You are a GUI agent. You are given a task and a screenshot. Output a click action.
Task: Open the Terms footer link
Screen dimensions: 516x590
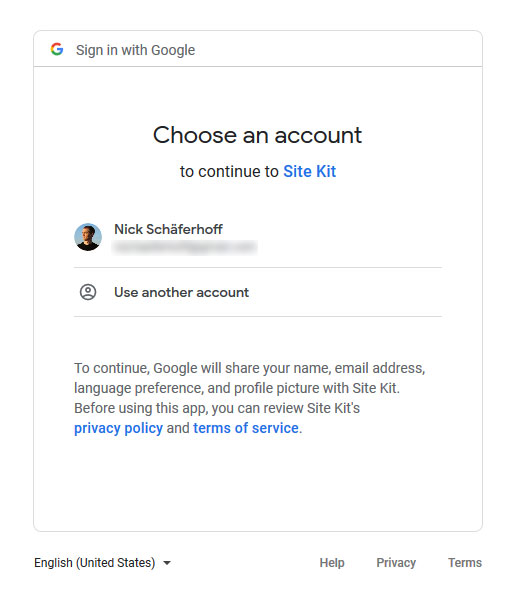[x=465, y=563]
